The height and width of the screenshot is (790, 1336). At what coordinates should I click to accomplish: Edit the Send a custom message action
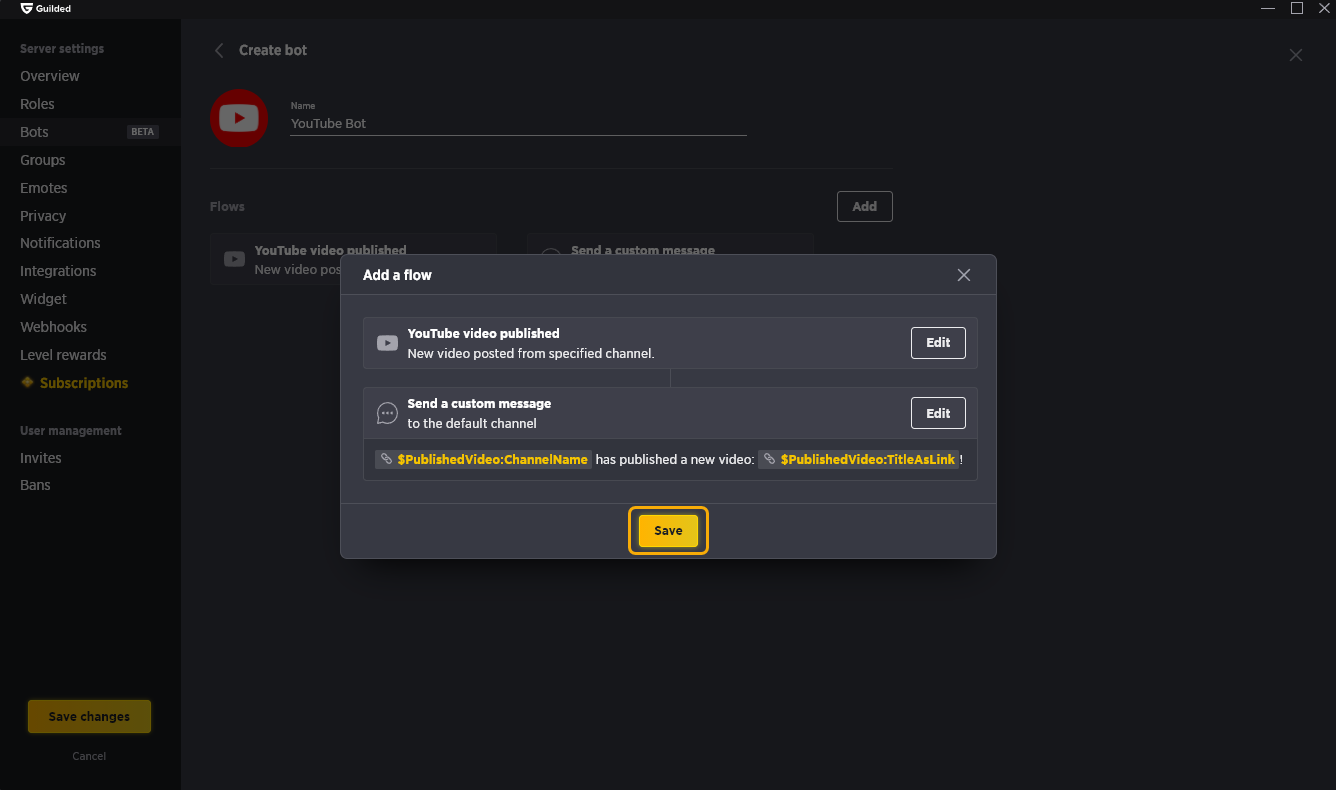[x=938, y=413]
